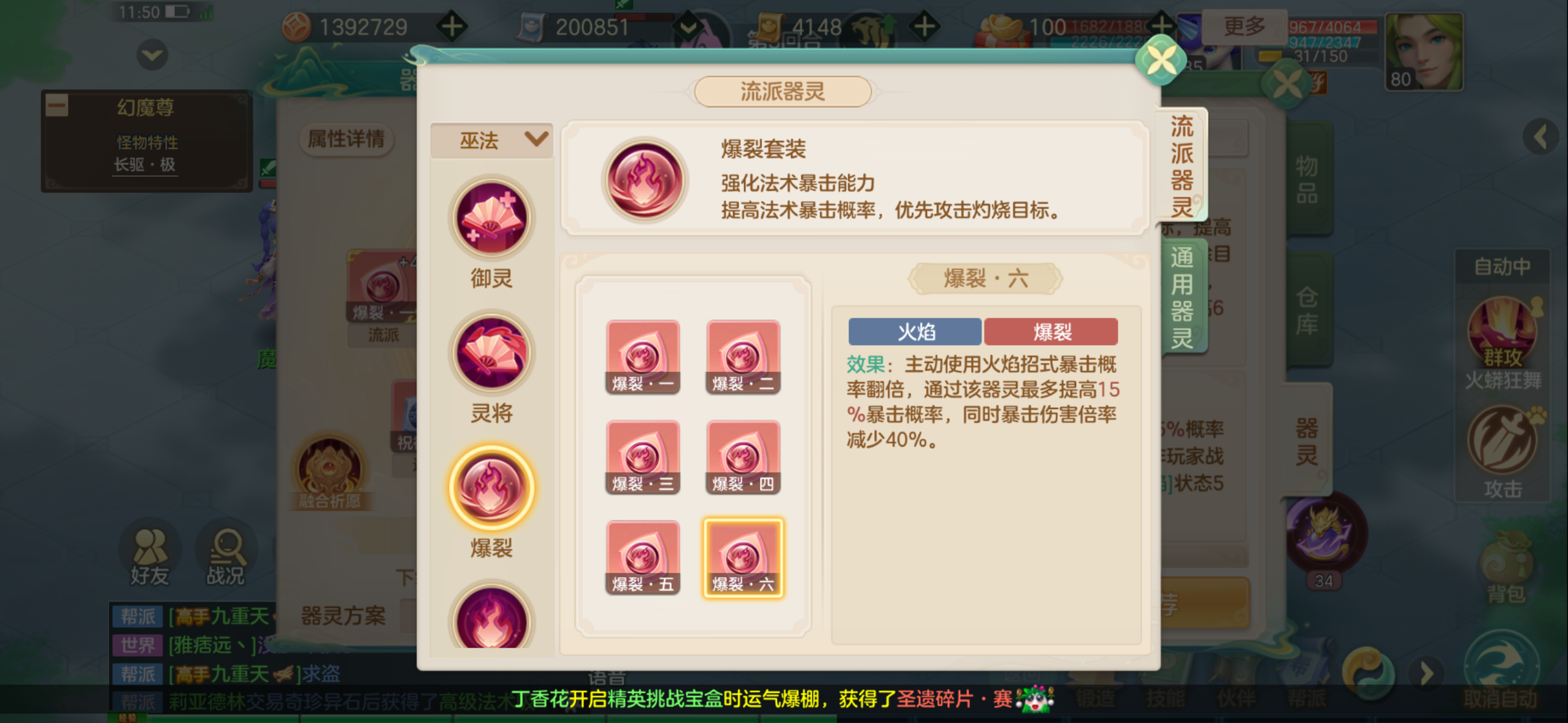
Task: Collapse the 幻魔尊 monster panel
Action: (57, 105)
